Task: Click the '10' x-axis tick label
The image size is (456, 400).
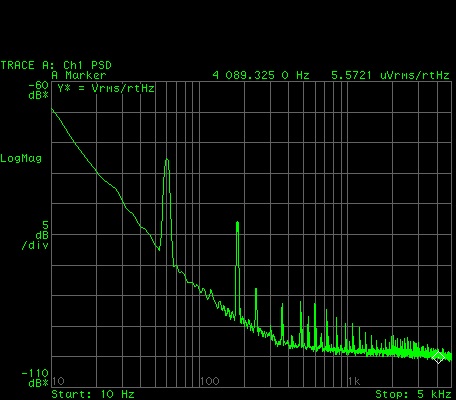Action: [58, 381]
